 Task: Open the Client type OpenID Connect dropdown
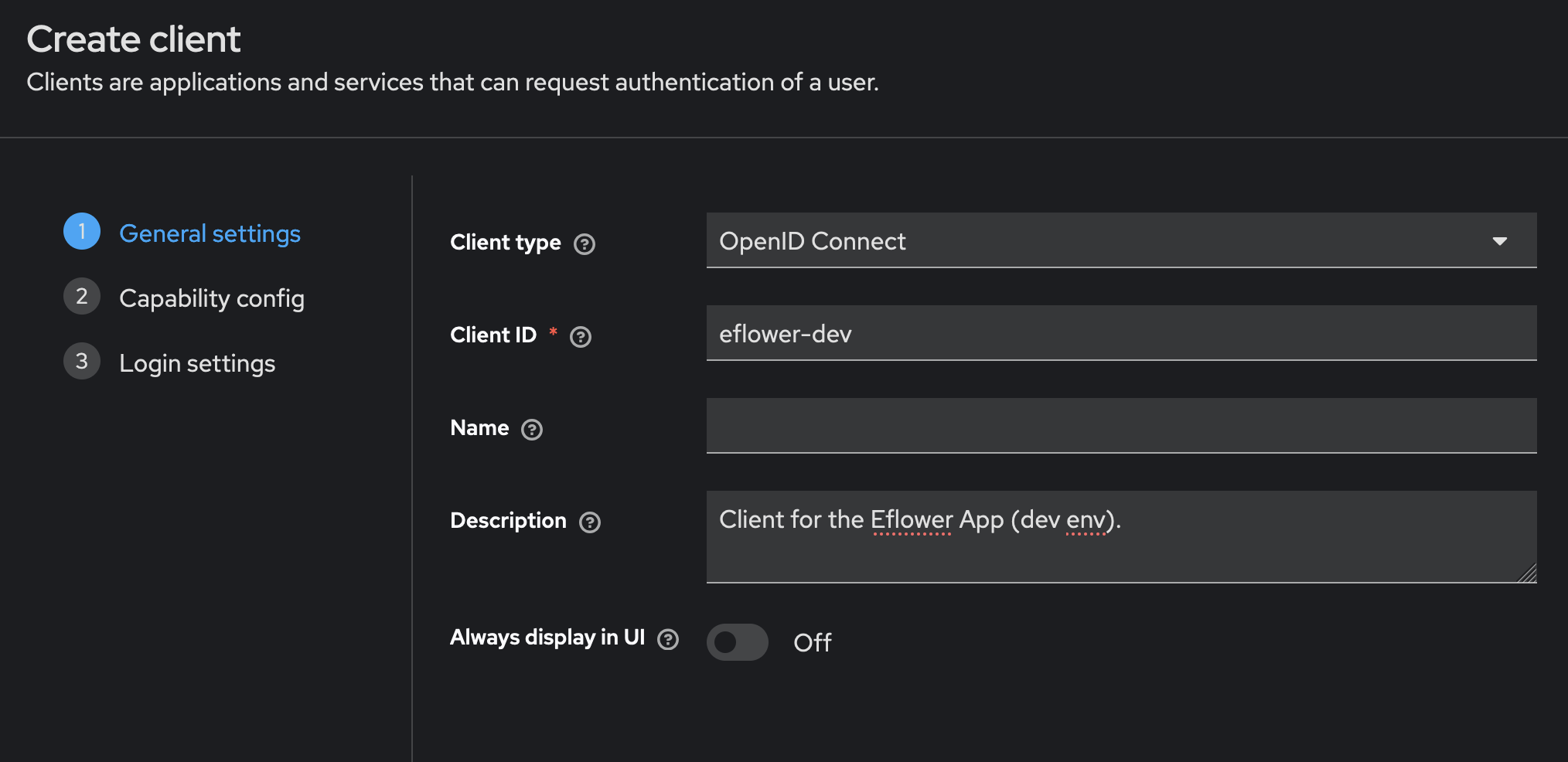1121,240
